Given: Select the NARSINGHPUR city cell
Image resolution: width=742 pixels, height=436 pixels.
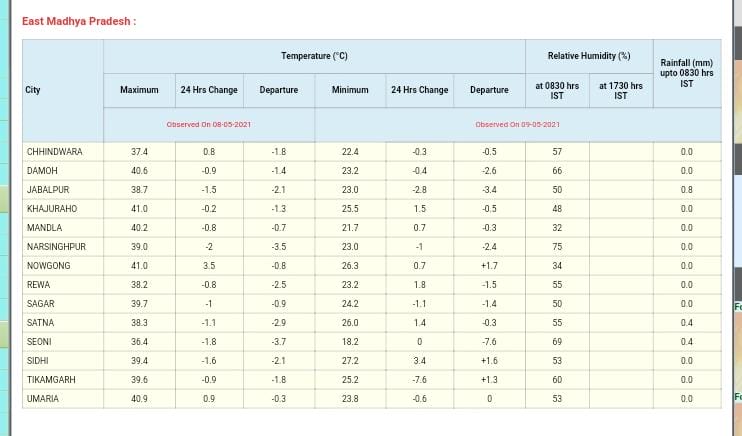Looking at the screenshot, I should tap(56, 247).
